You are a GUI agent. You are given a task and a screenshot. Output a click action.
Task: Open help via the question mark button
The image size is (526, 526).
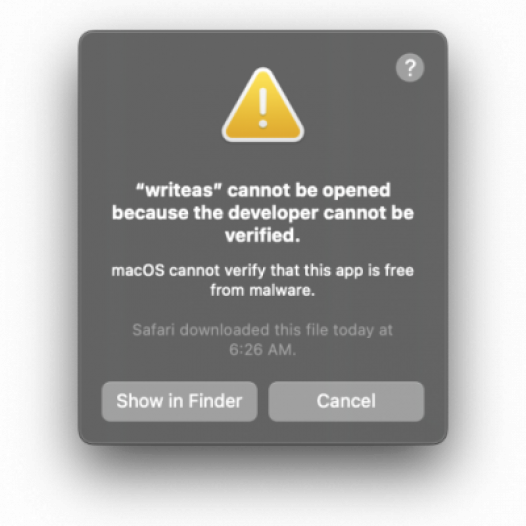coord(410,68)
